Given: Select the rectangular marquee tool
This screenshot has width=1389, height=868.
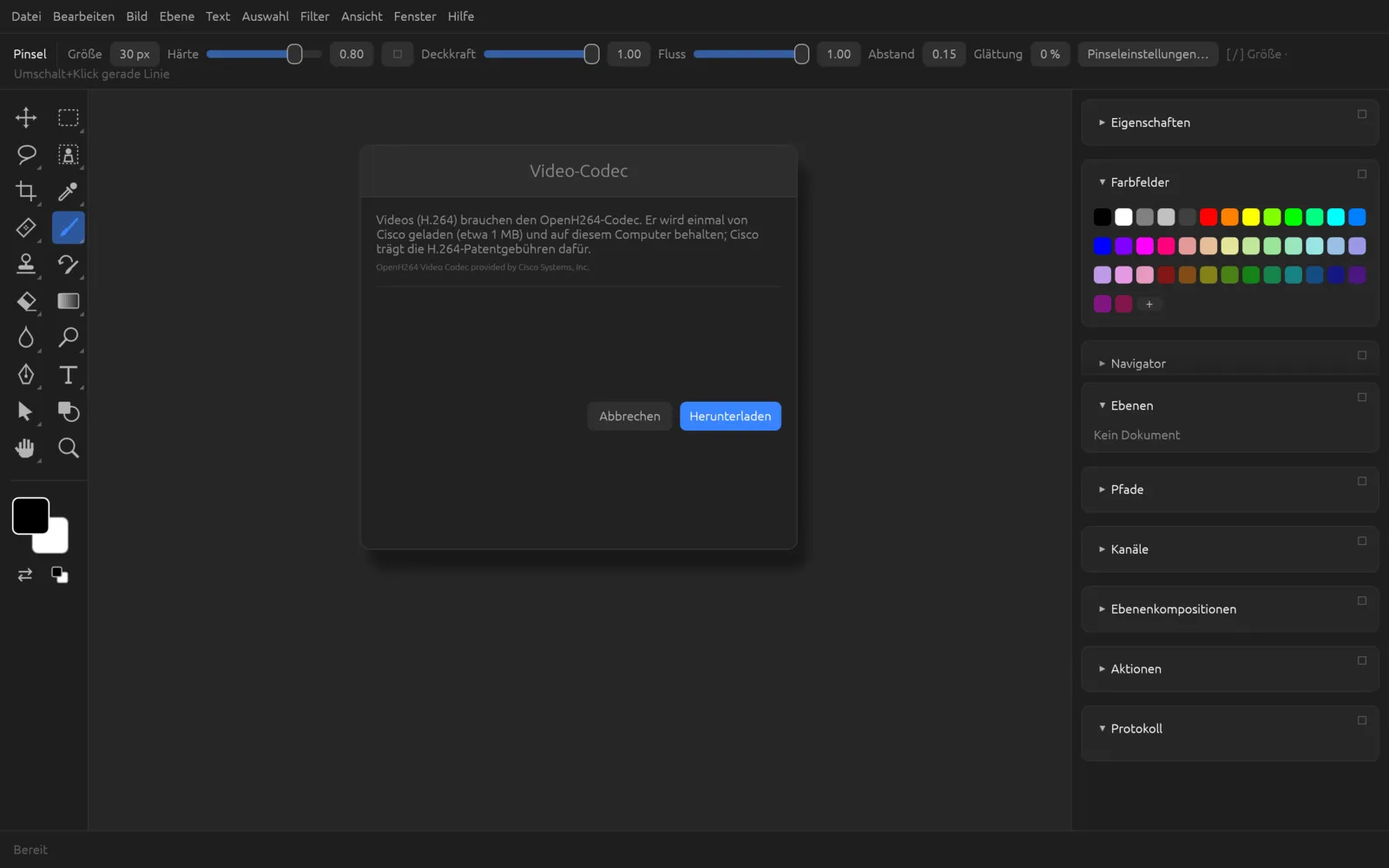Looking at the screenshot, I should (x=68, y=117).
